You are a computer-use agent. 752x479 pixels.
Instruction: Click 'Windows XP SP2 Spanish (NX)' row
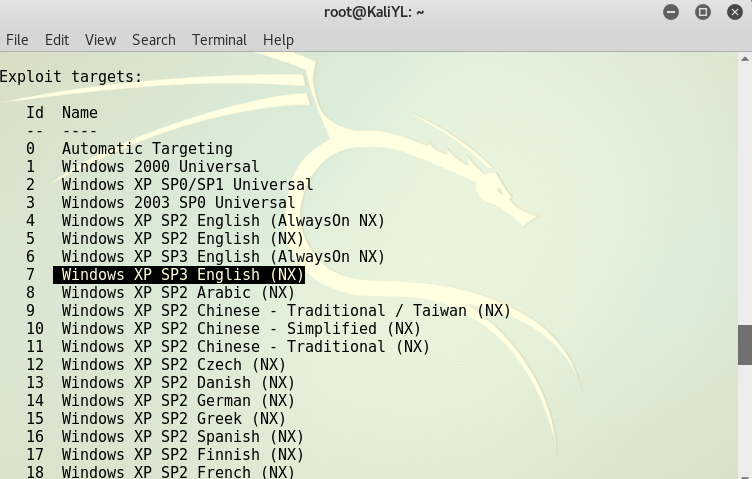[x=165, y=436]
